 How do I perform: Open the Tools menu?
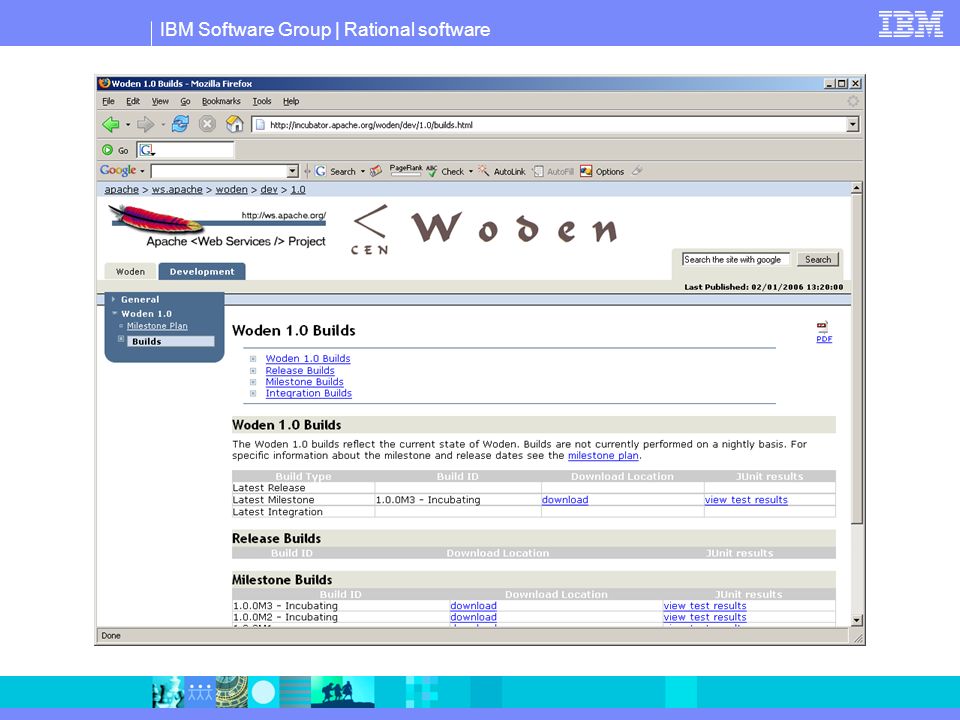pyautogui.click(x=262, y=101)
